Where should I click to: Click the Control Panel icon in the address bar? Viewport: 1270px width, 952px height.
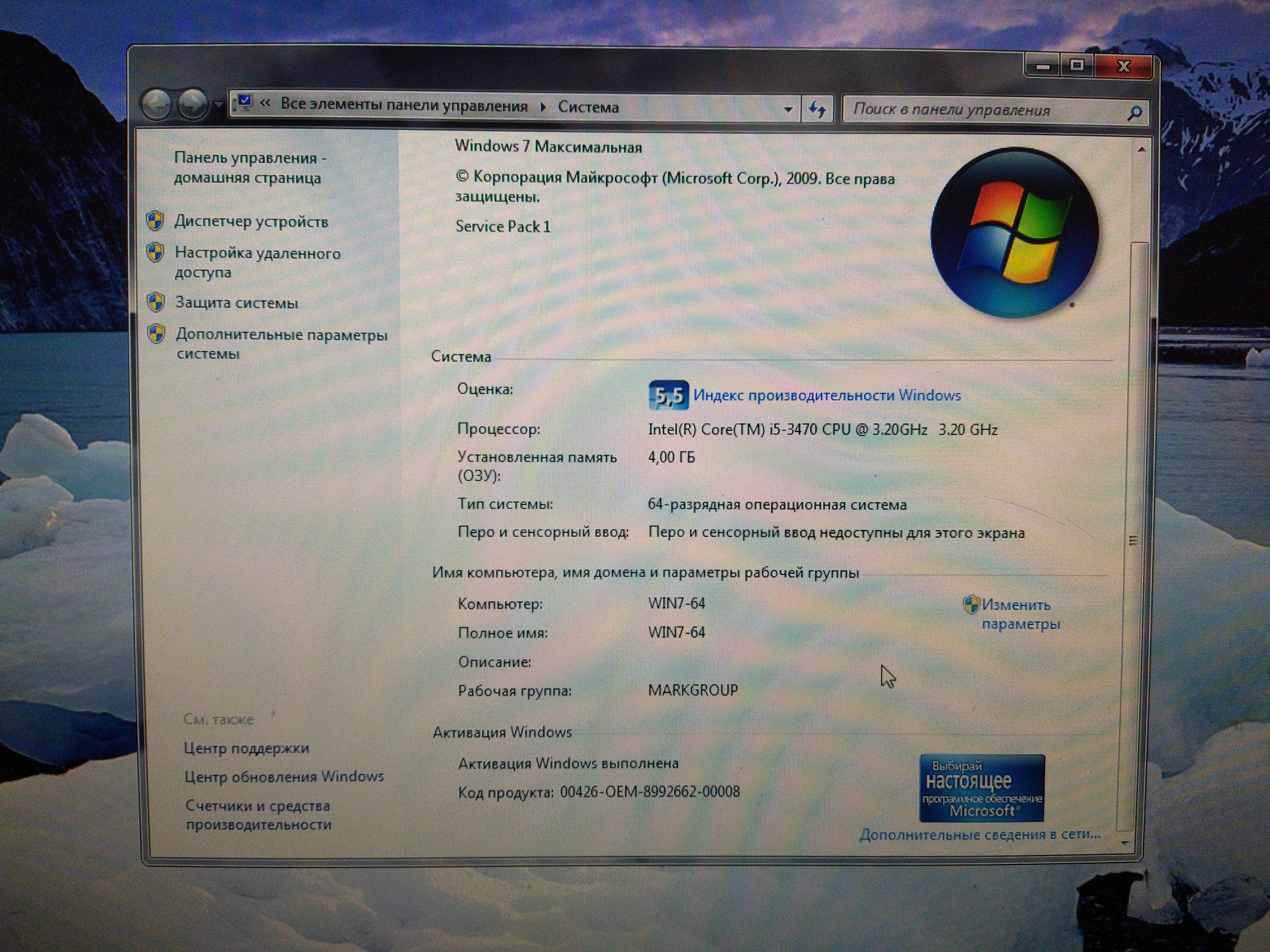[x=243, y=103]
